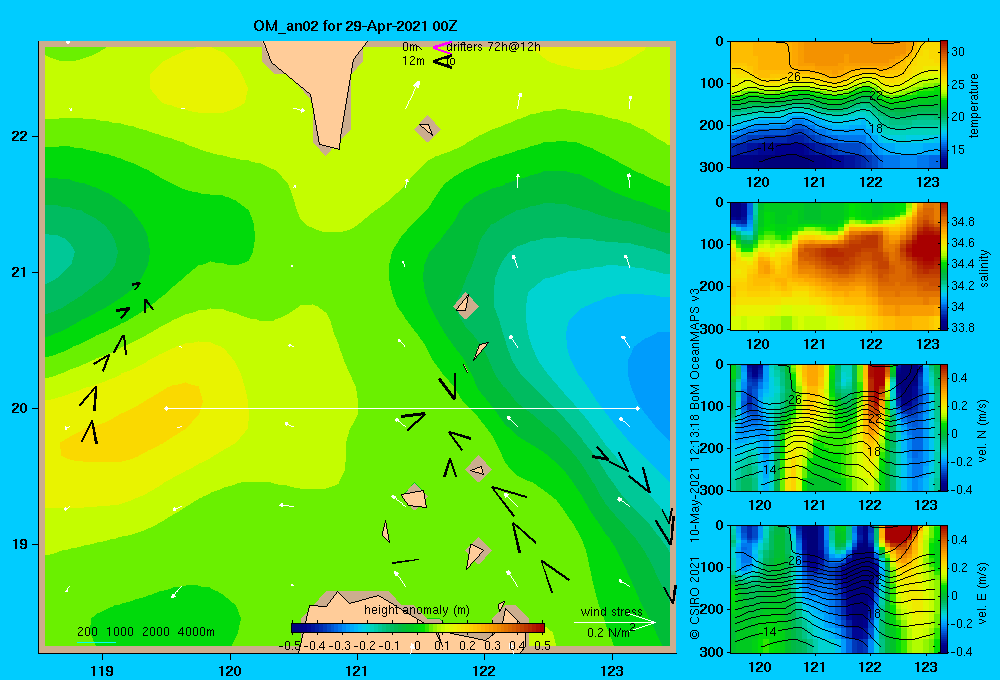The width and height of the screenshot is (1000, 680).
Task: Click the vel. N color scale bar
Action: tap(943, 428)
